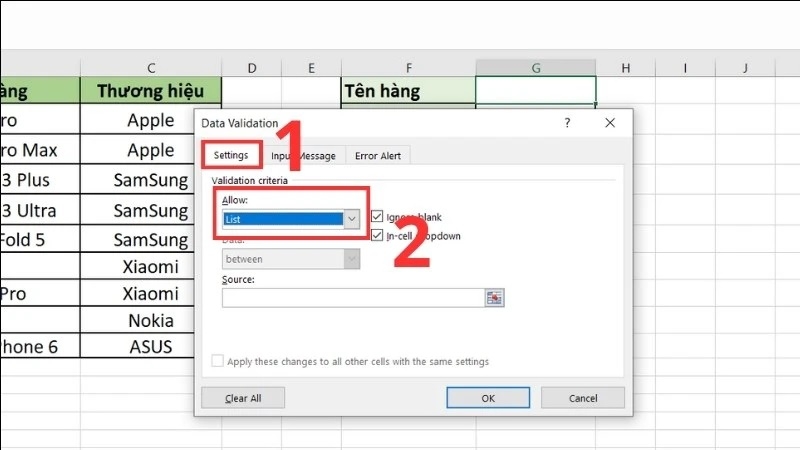800x450 pixels.
Task: Click the Nokia cell in column C
Action: pyautogui.click(x=151, y=321)
